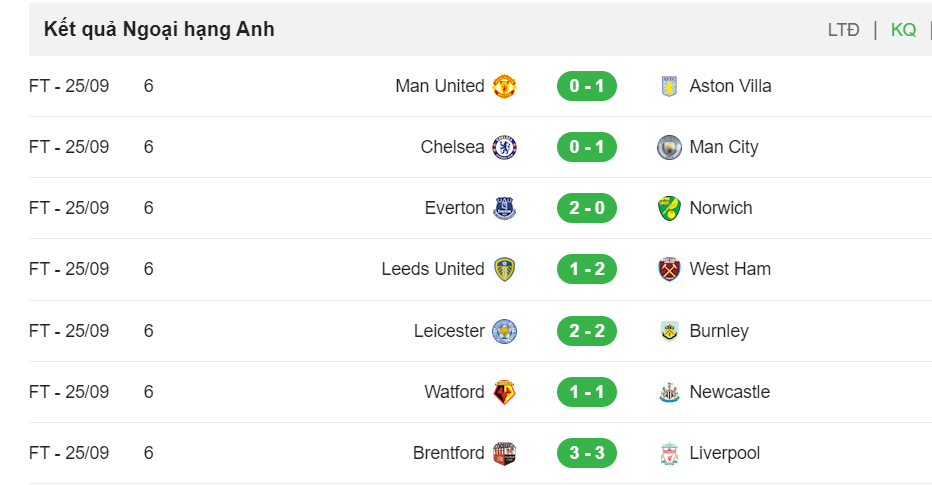Select the KQ results tab
Screen dimensions: 932x485
coord(903,30)
